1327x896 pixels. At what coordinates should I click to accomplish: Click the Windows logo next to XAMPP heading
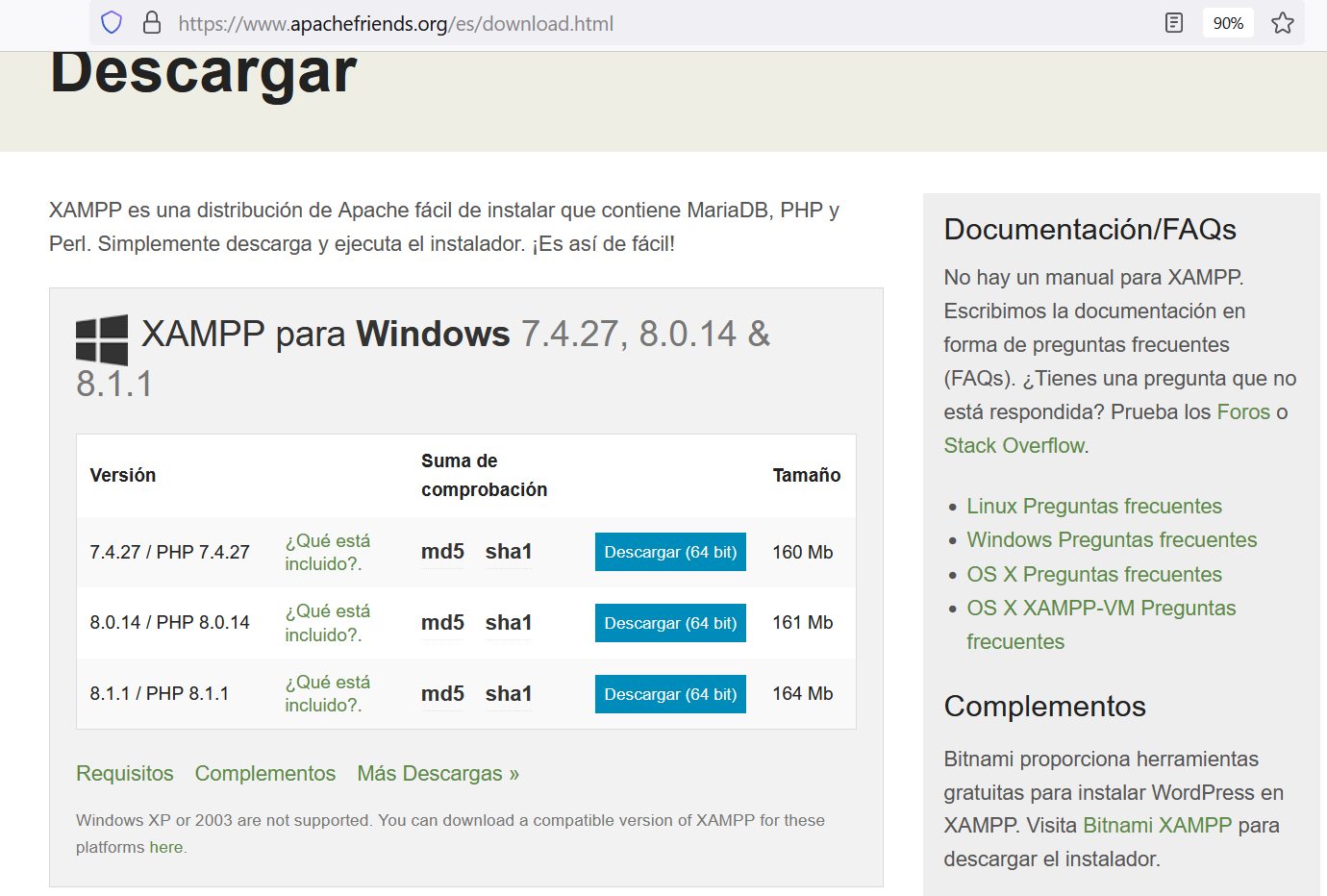(102, 339)
